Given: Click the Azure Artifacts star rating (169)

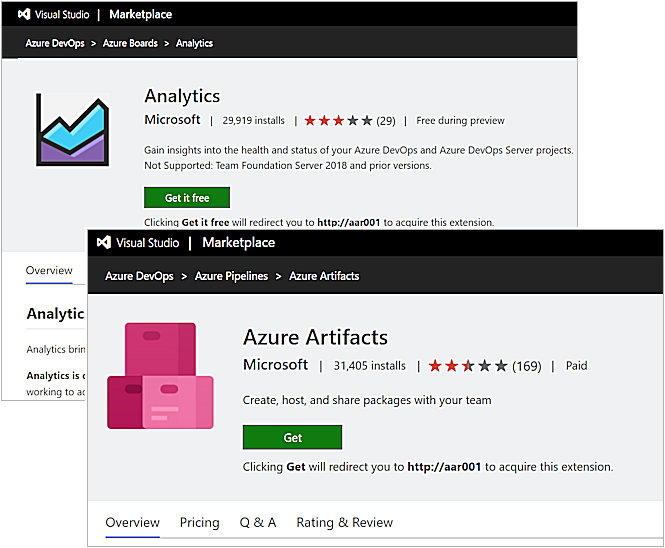Looking at the screenshot, I should click(x=485, y=366).
